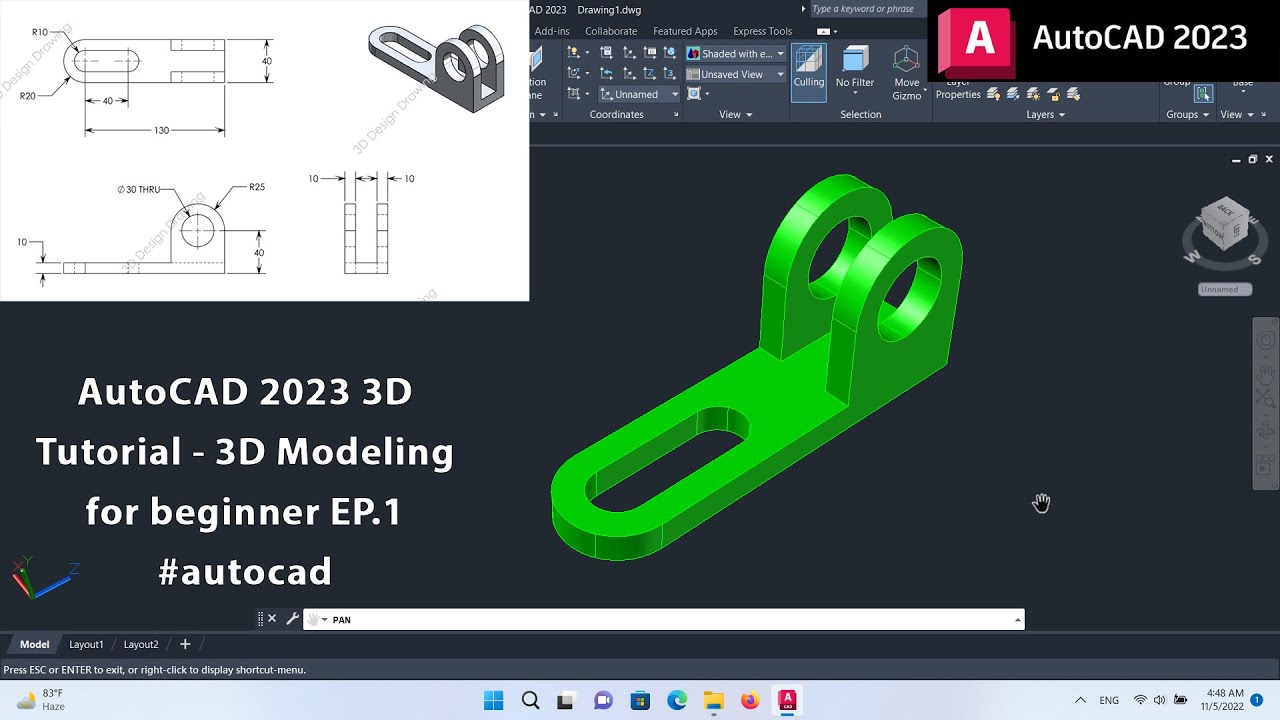1280x720 pixels.
Task: Toggle the Culling selection button
Action: 809,72
